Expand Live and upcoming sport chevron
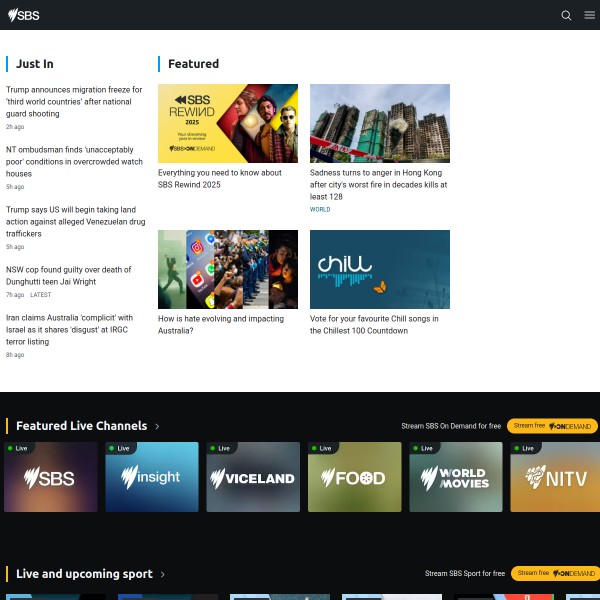The height and width of the screenshot is (600, 600). click(x=163, y=574)
